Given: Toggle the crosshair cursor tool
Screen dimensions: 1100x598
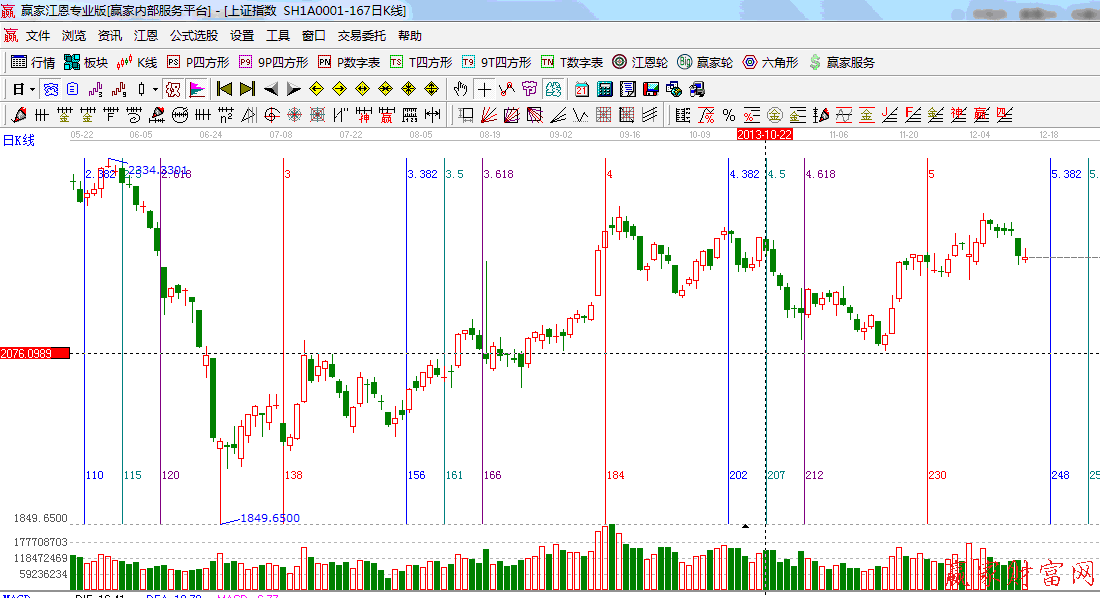Looking at the screenshot, I should tap(484, 89).
